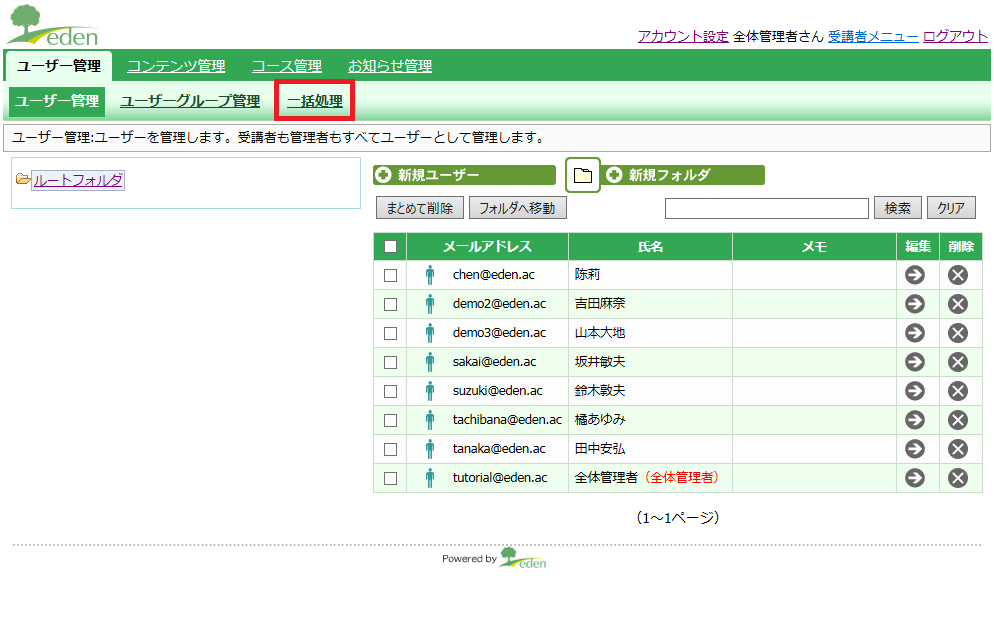Delete user sakai@eden.ac with X icon
The width and height of the screenshot is (994, 628).
pos(958,362)
